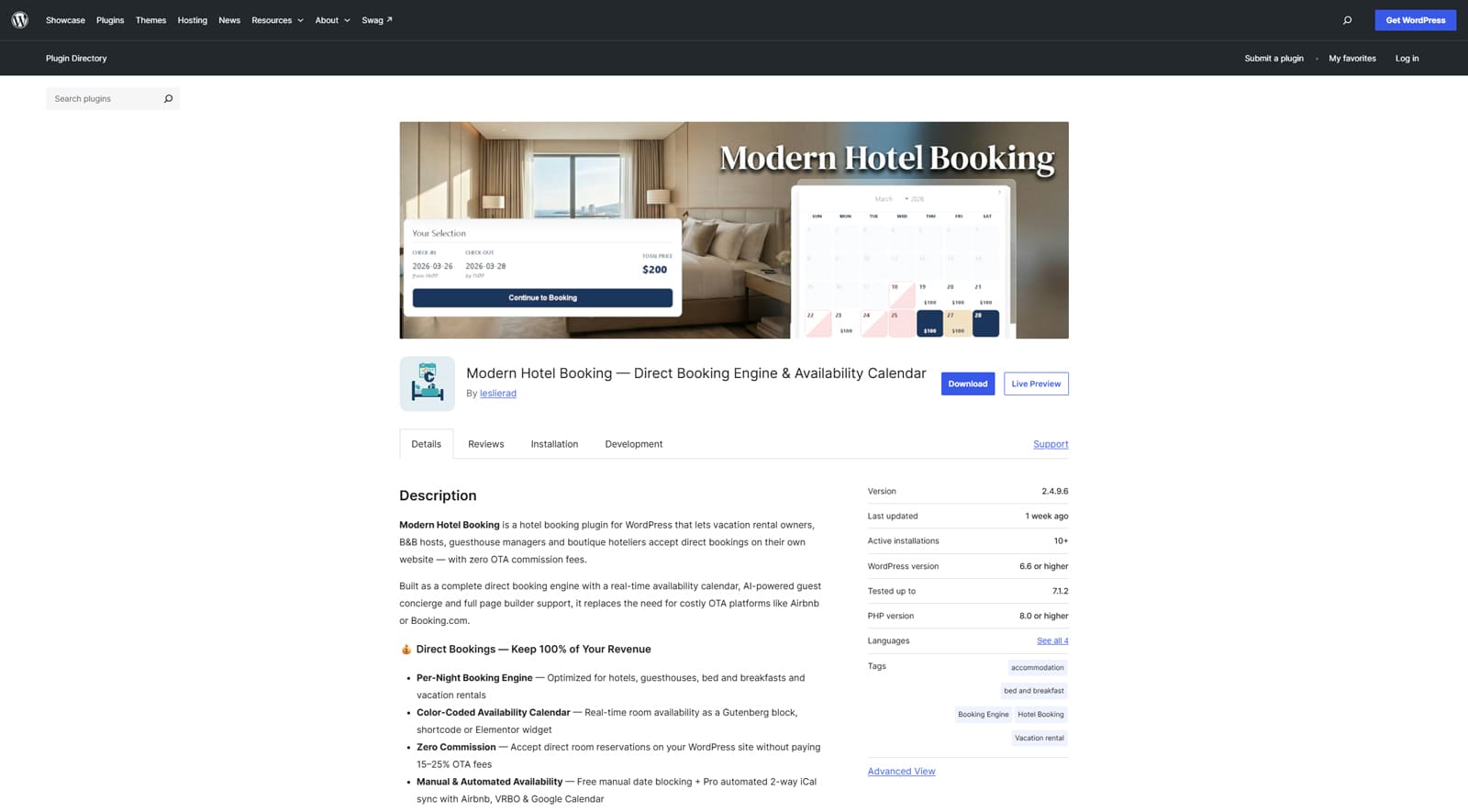Click Submit a plugin link
Screen dimensions: 1468x812
tap(1273, 59)
